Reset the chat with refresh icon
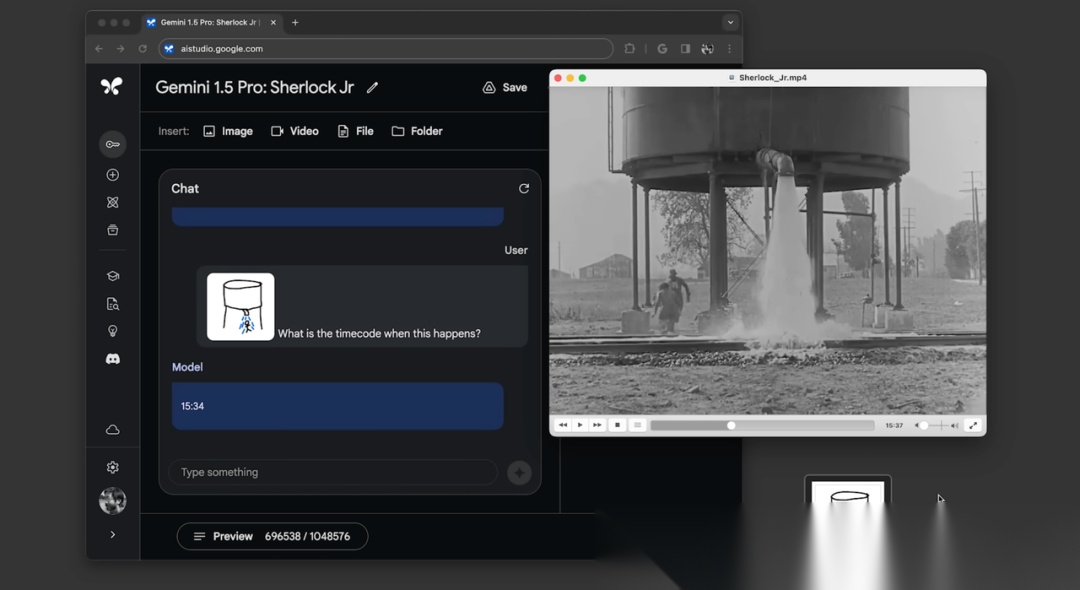This screenshot has width=1080, height=590. pos(523,189)
